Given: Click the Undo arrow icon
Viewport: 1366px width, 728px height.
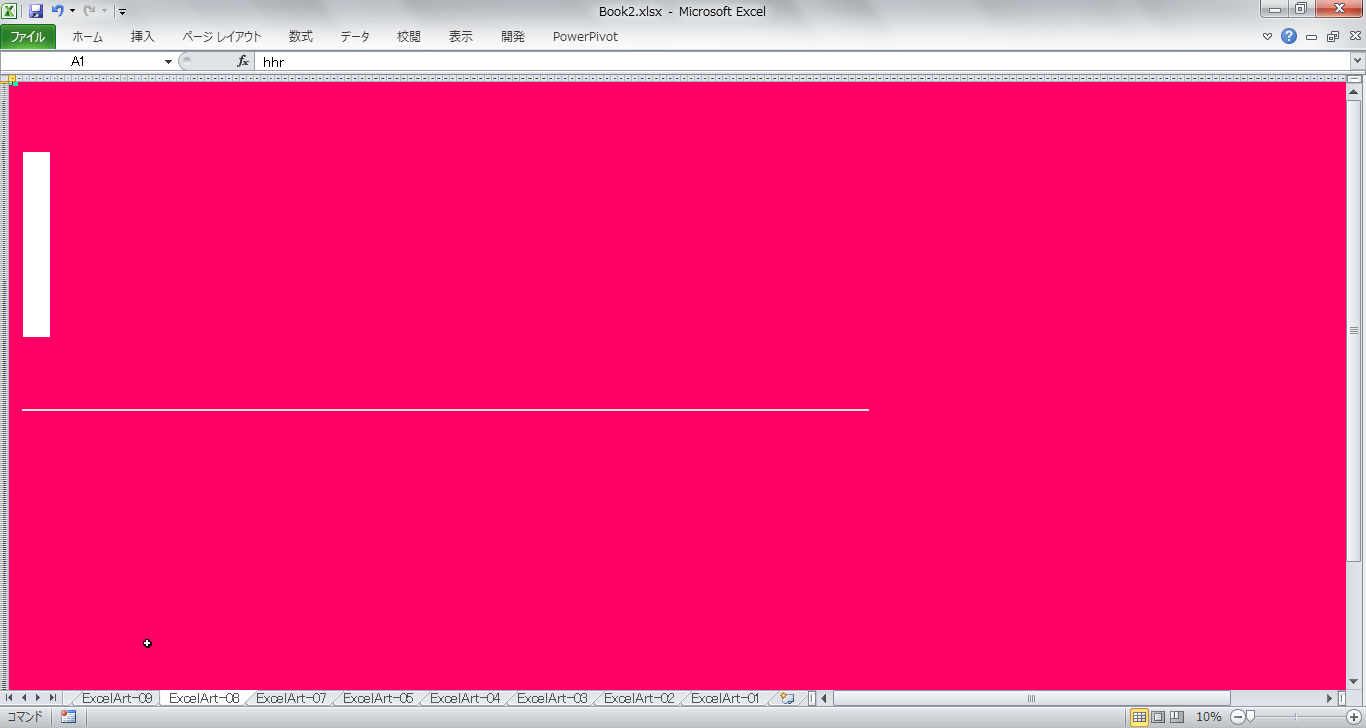Looking at the screenshot, I should (x=58, y=11).
